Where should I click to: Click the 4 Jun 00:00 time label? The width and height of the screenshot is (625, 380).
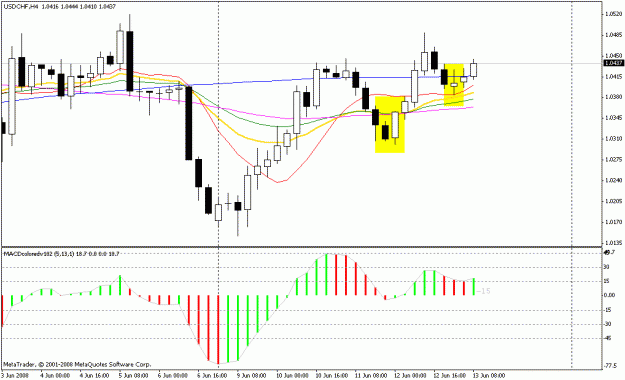[55, 376]
